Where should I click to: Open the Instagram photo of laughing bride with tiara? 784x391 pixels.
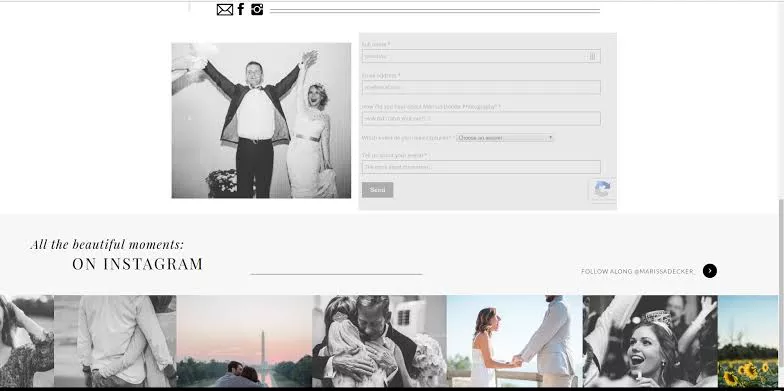point(650,341)
